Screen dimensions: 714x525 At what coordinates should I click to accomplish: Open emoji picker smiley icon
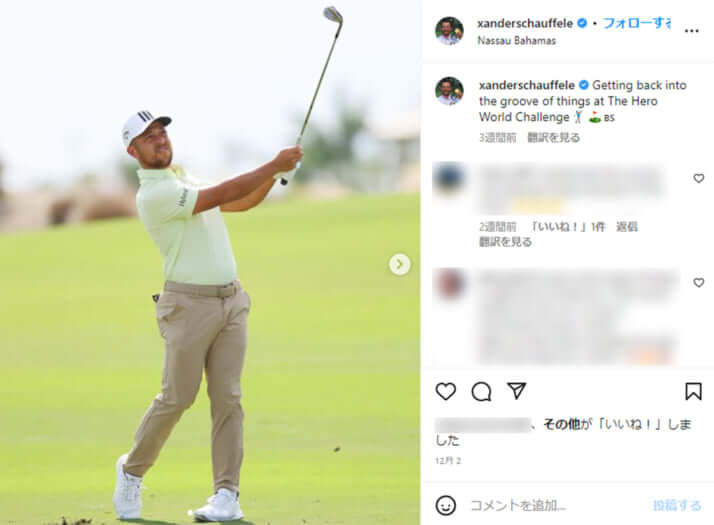(445, 505)
